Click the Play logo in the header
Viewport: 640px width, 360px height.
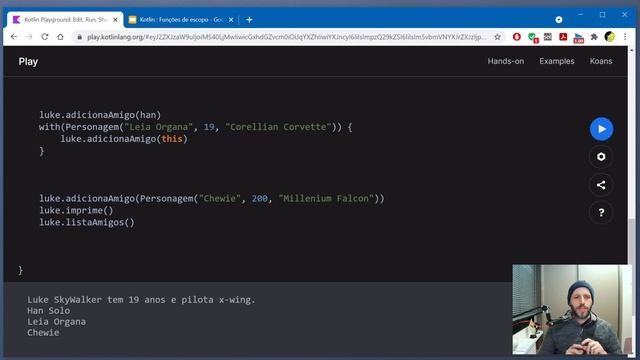coord(28,62)
